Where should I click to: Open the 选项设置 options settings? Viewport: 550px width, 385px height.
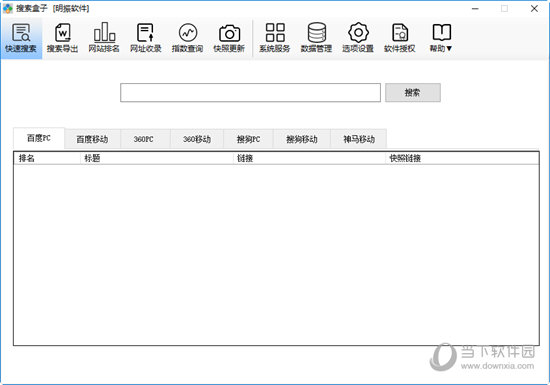(x=358, y=38)
